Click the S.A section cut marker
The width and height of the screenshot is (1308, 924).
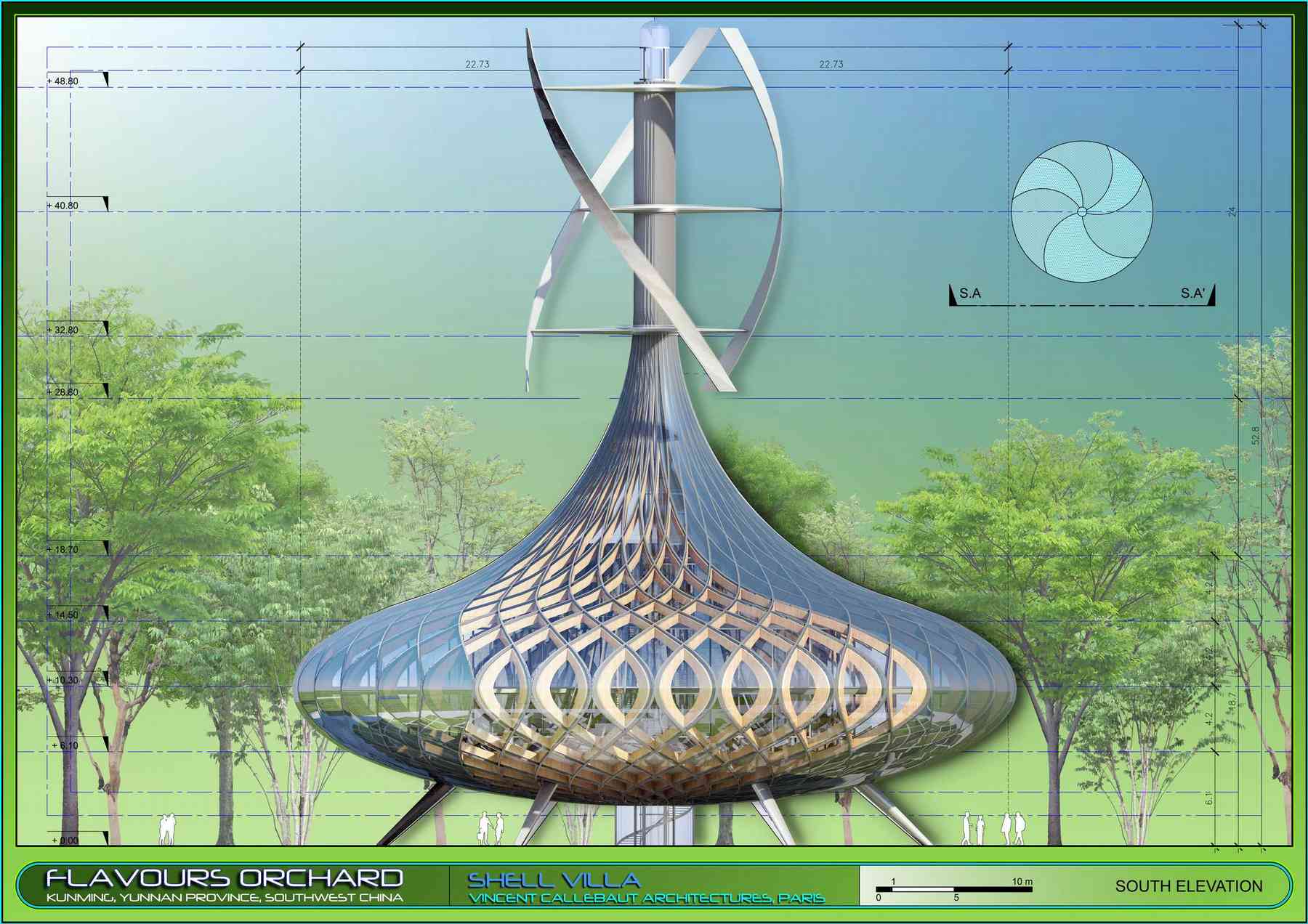(969, 293)
